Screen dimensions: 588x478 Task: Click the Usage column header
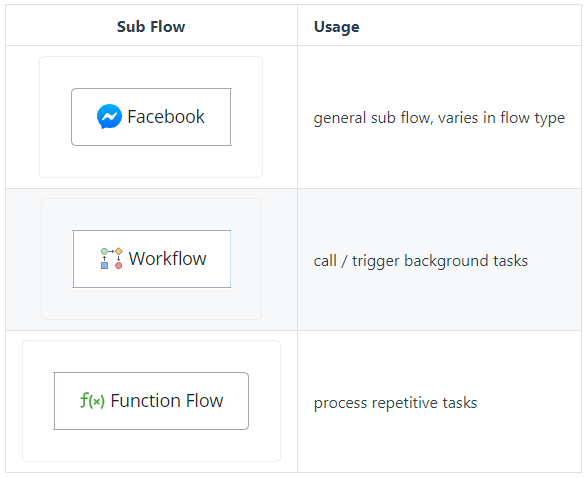pos(337,27)
